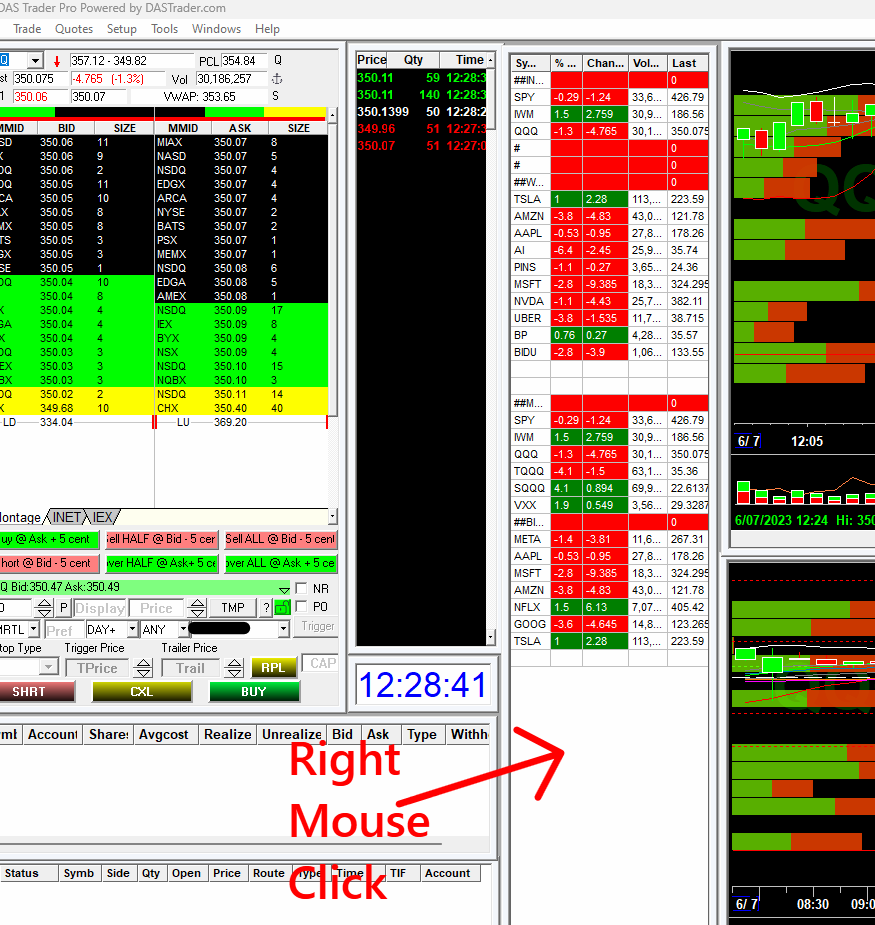Image resolution: width=875 pixels, height=925 pixels.
Task: Open the Stop Type dropdown
Action: 48,668
